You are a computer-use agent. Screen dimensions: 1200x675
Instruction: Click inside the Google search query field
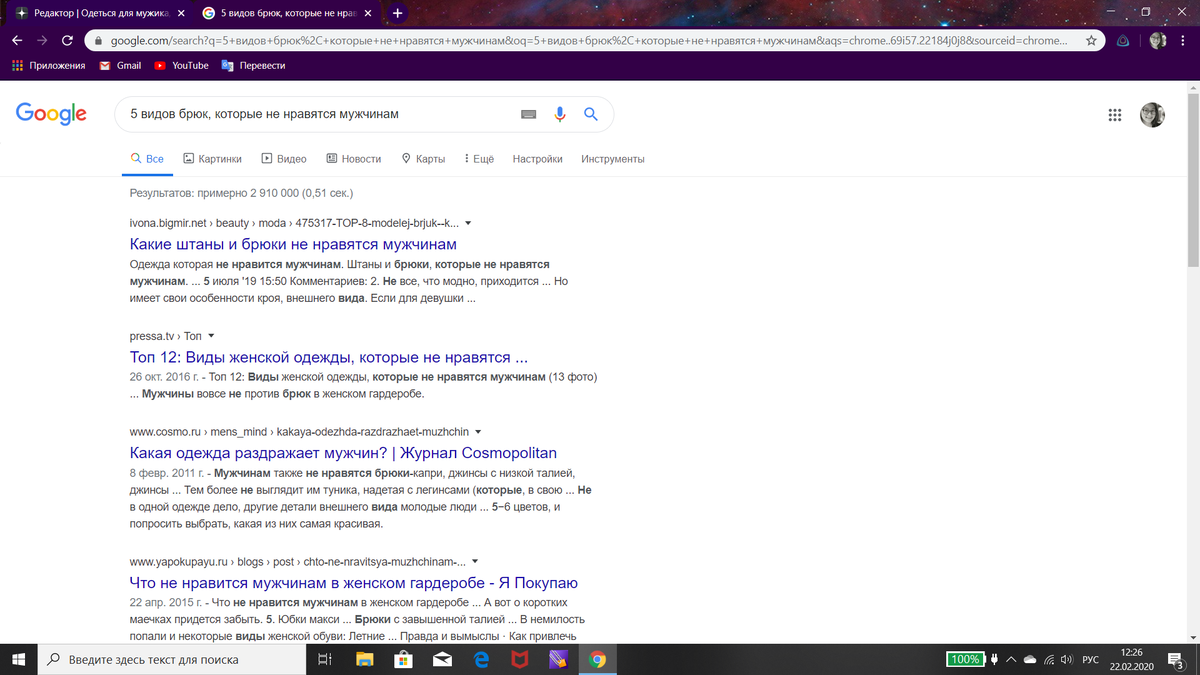tap(320, 114)
